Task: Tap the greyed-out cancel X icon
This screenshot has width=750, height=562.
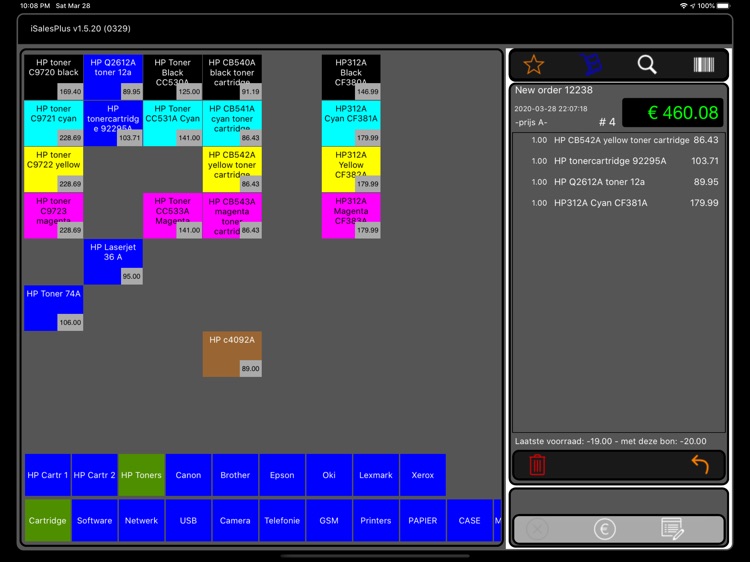Action: tap(537, 529)
